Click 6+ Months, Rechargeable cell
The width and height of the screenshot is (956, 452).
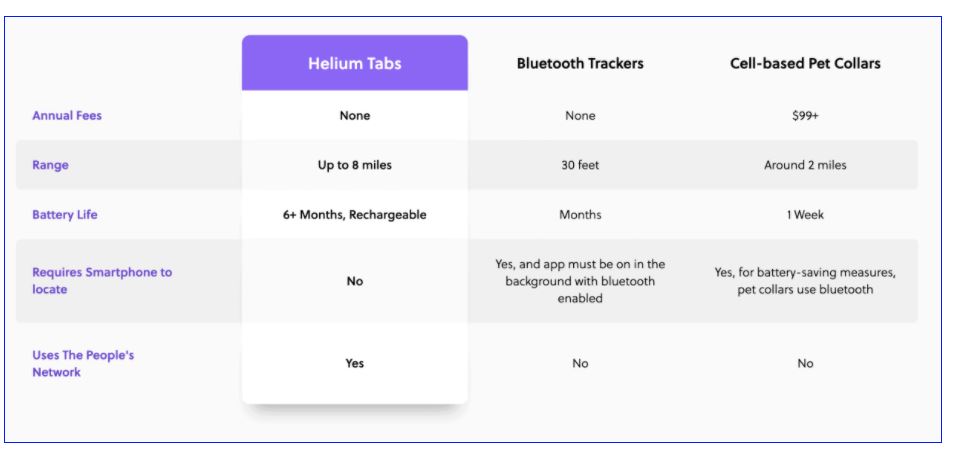(355, 215)
